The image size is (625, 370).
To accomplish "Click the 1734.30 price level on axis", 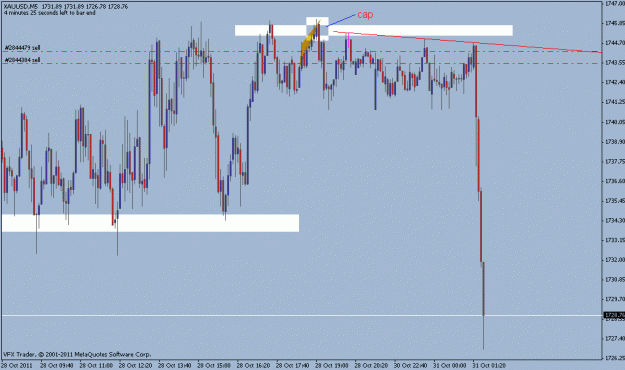I will pyautogui.click(x=614, y=220).
